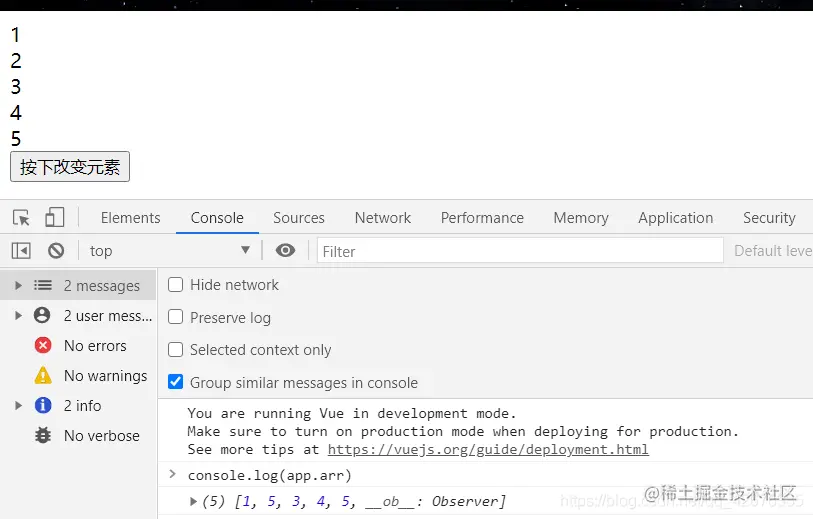Image resolution: width=813 pixels, height=519 pixels.
Task: Expand the 2 messages group
Action: tap(18, 286)
